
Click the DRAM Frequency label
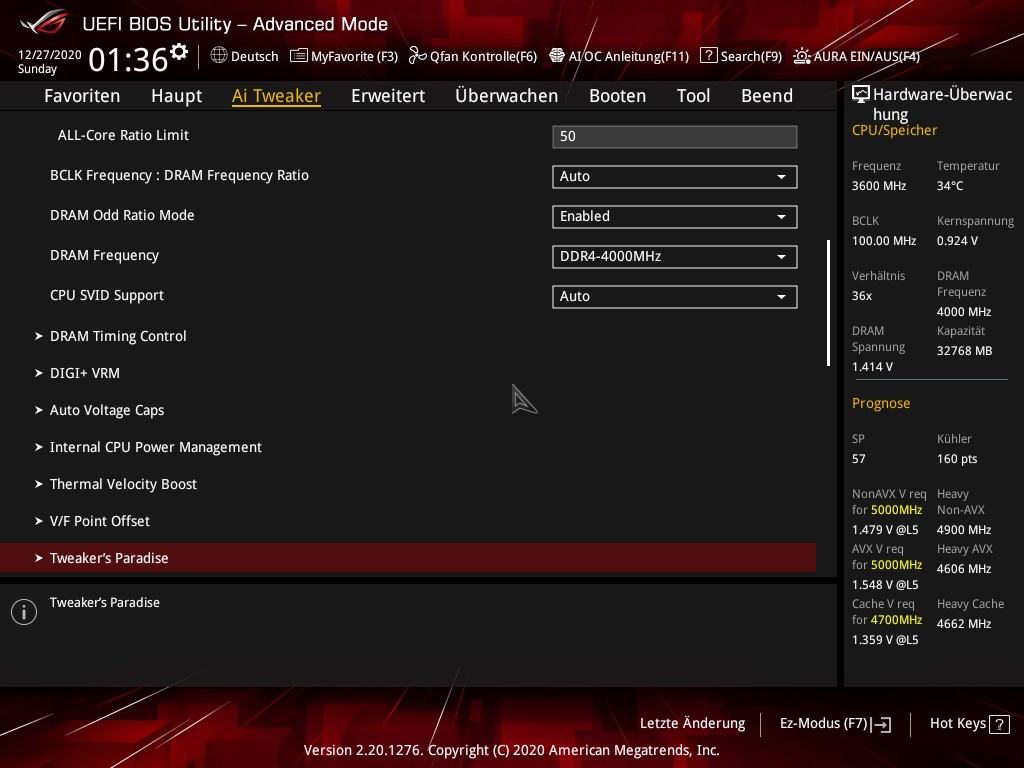[104, 255]
